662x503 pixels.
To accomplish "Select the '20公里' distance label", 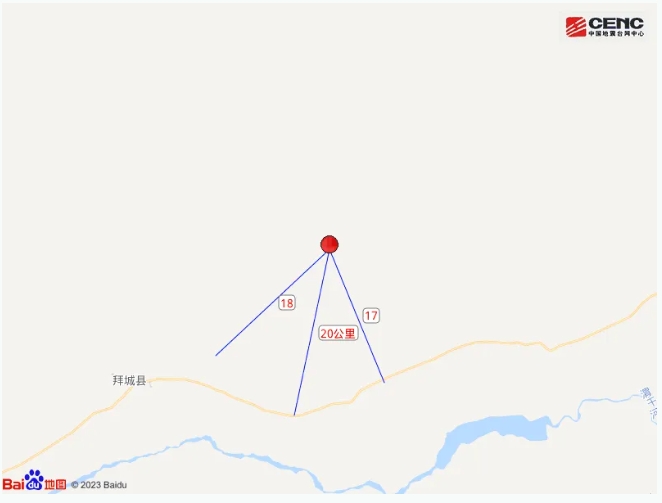I will coord(338,334).
